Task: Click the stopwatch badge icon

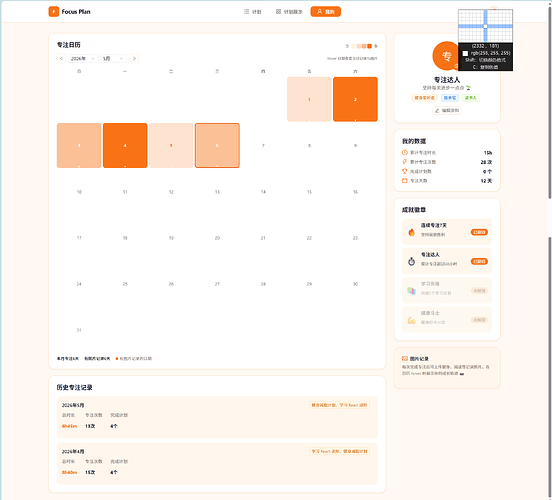Action: (411, 261)
